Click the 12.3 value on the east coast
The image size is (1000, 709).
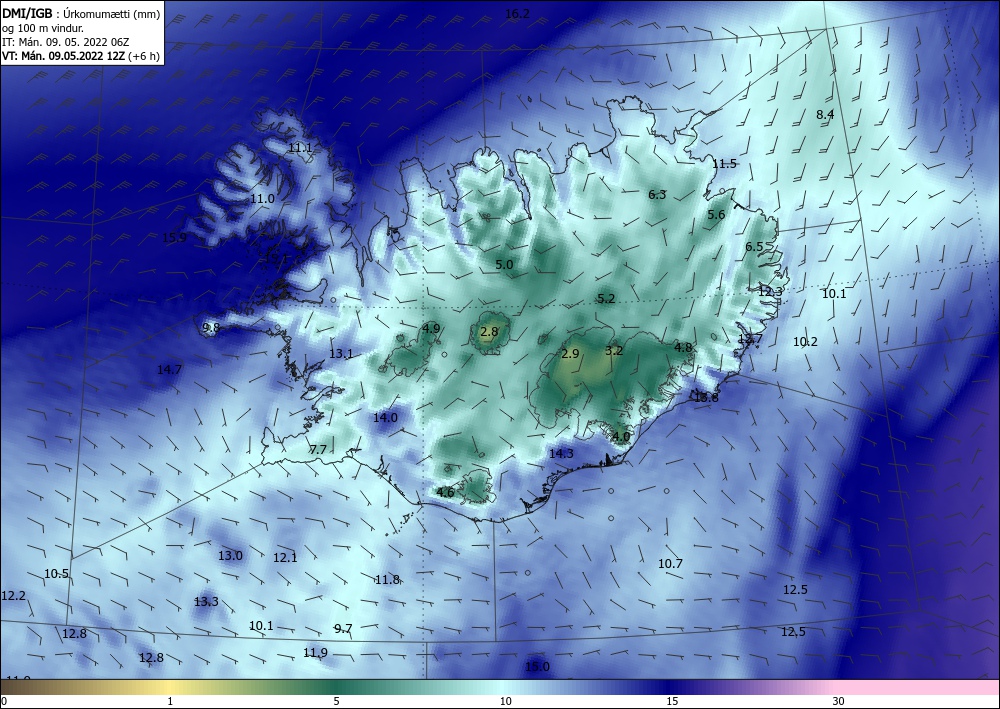(x=770, y=291)
